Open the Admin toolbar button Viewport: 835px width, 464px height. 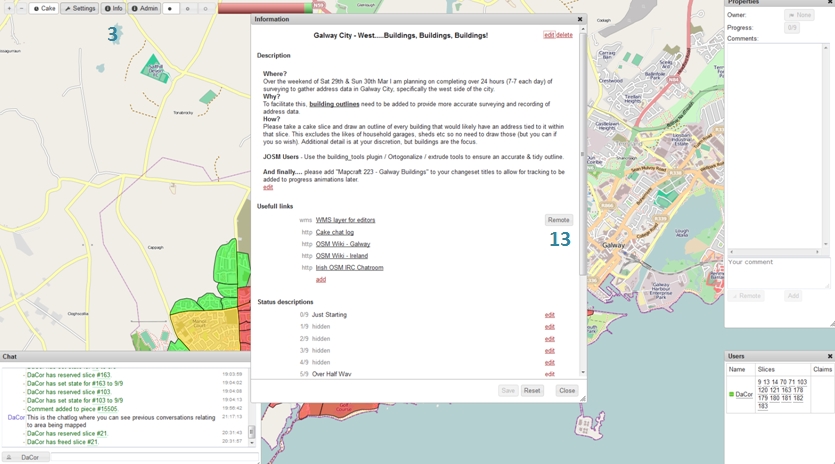tap(144, 8)
